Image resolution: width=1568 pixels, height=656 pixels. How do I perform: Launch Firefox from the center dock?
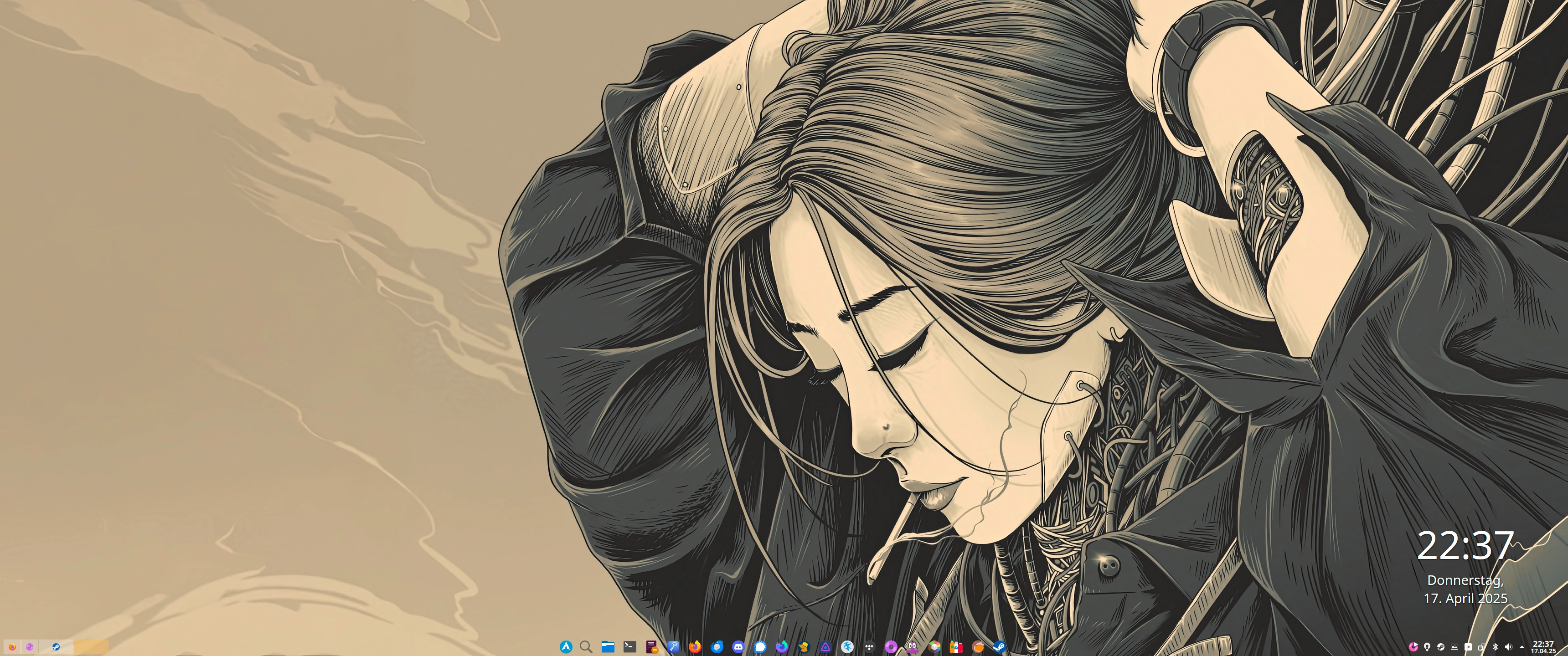695,647
